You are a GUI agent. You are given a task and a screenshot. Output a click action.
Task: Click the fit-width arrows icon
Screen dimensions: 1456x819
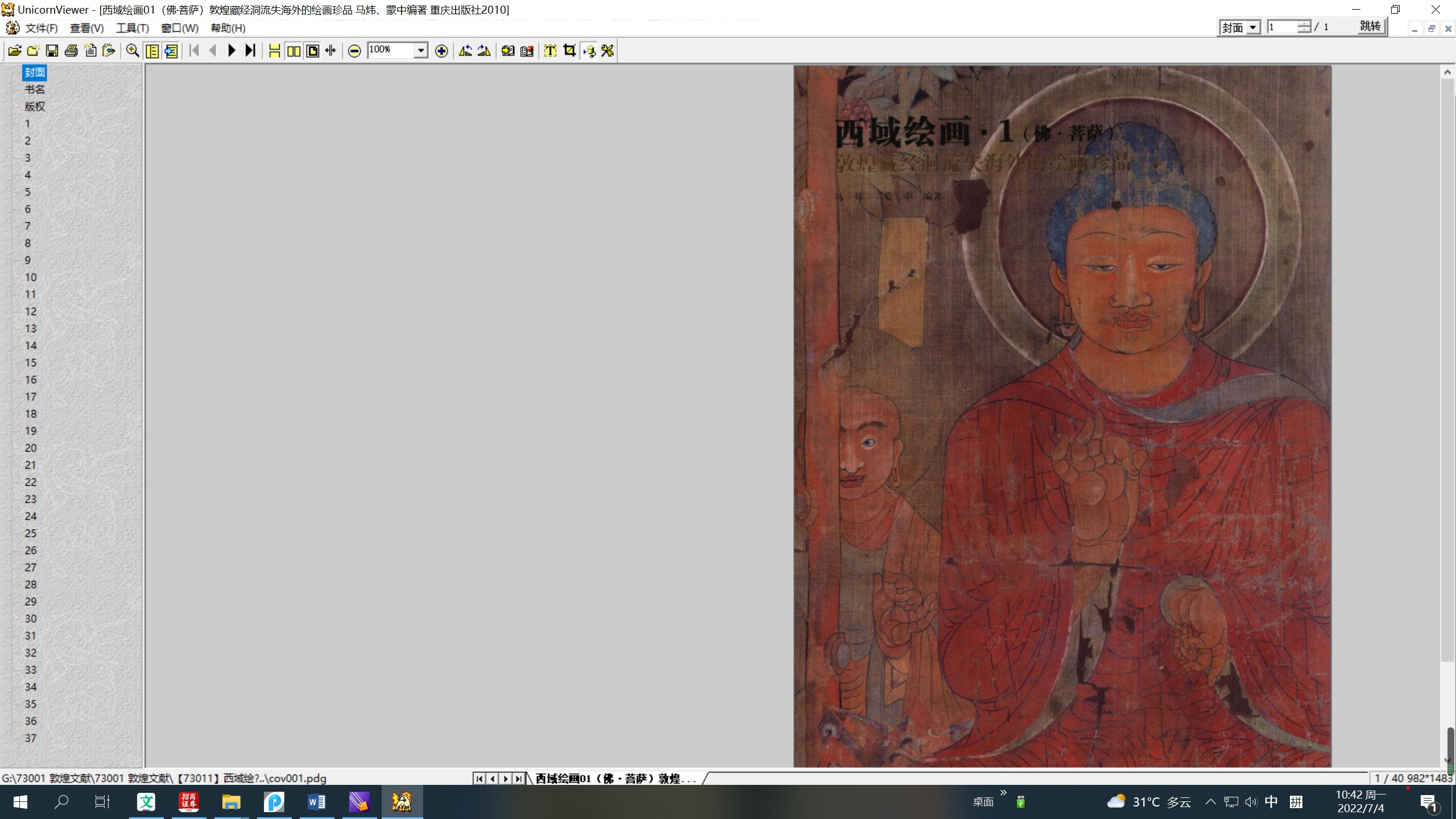331,51
